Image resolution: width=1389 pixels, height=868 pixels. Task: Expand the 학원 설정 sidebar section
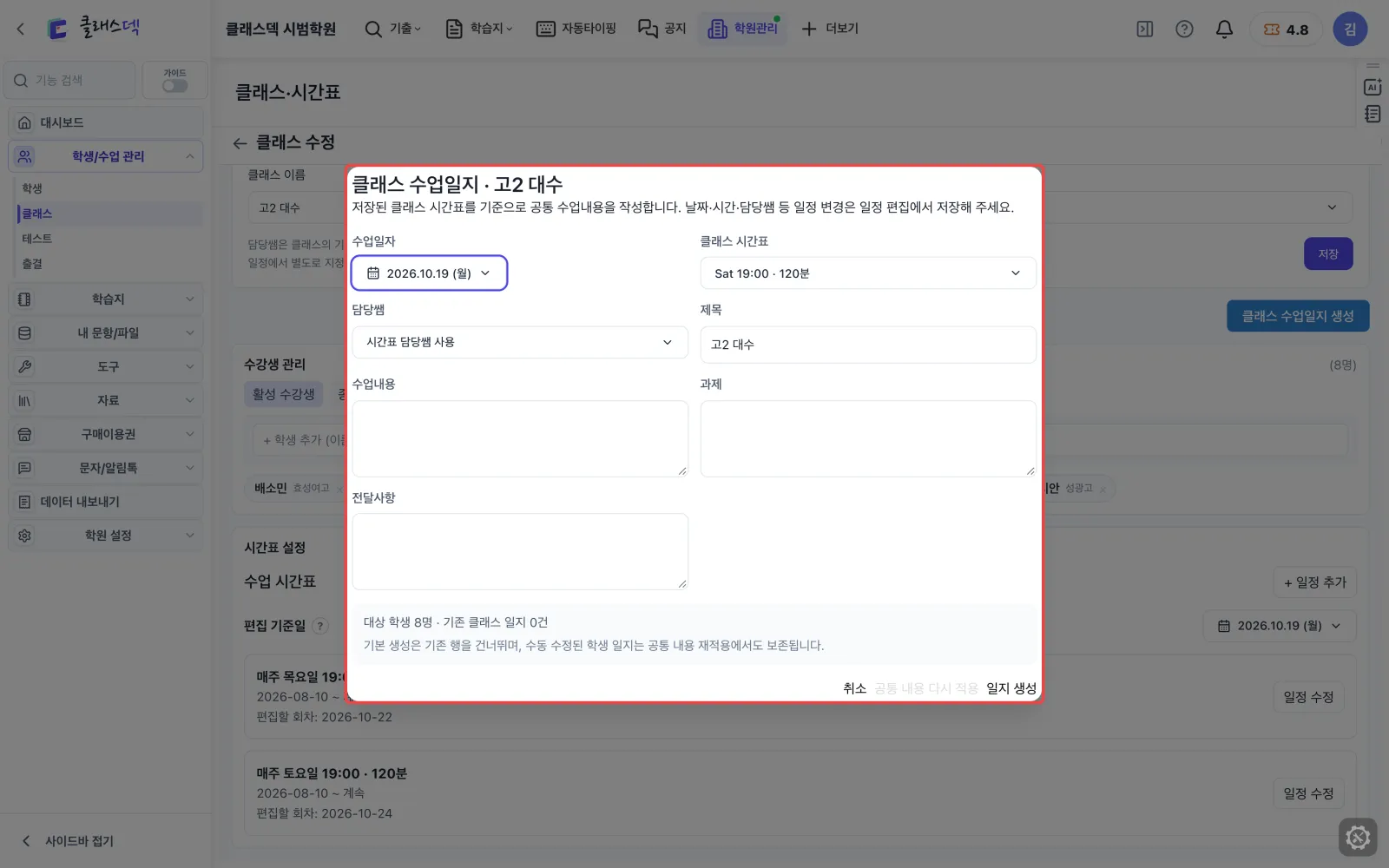point(106,536)
